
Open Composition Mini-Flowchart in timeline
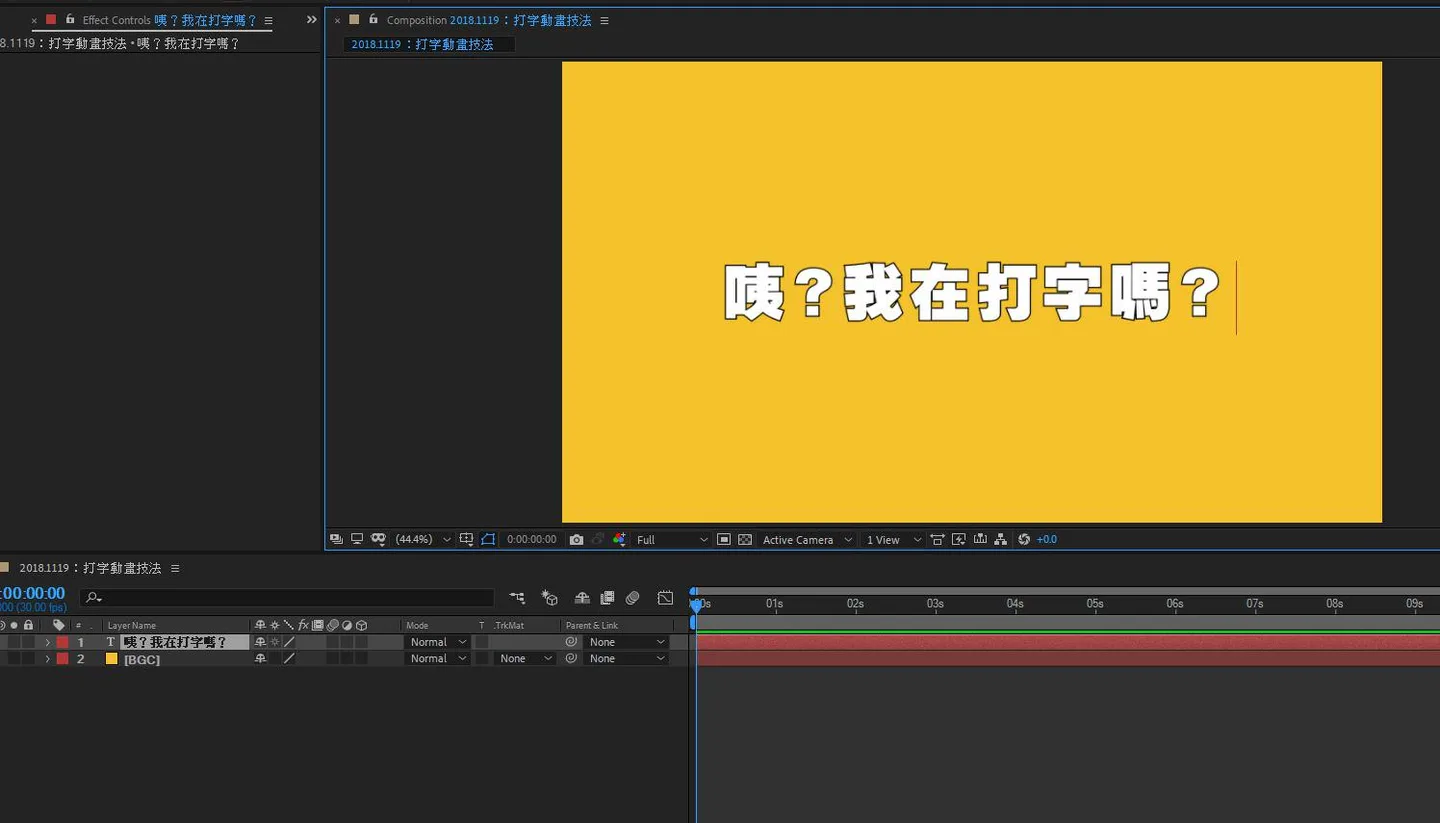pos(517,598)
